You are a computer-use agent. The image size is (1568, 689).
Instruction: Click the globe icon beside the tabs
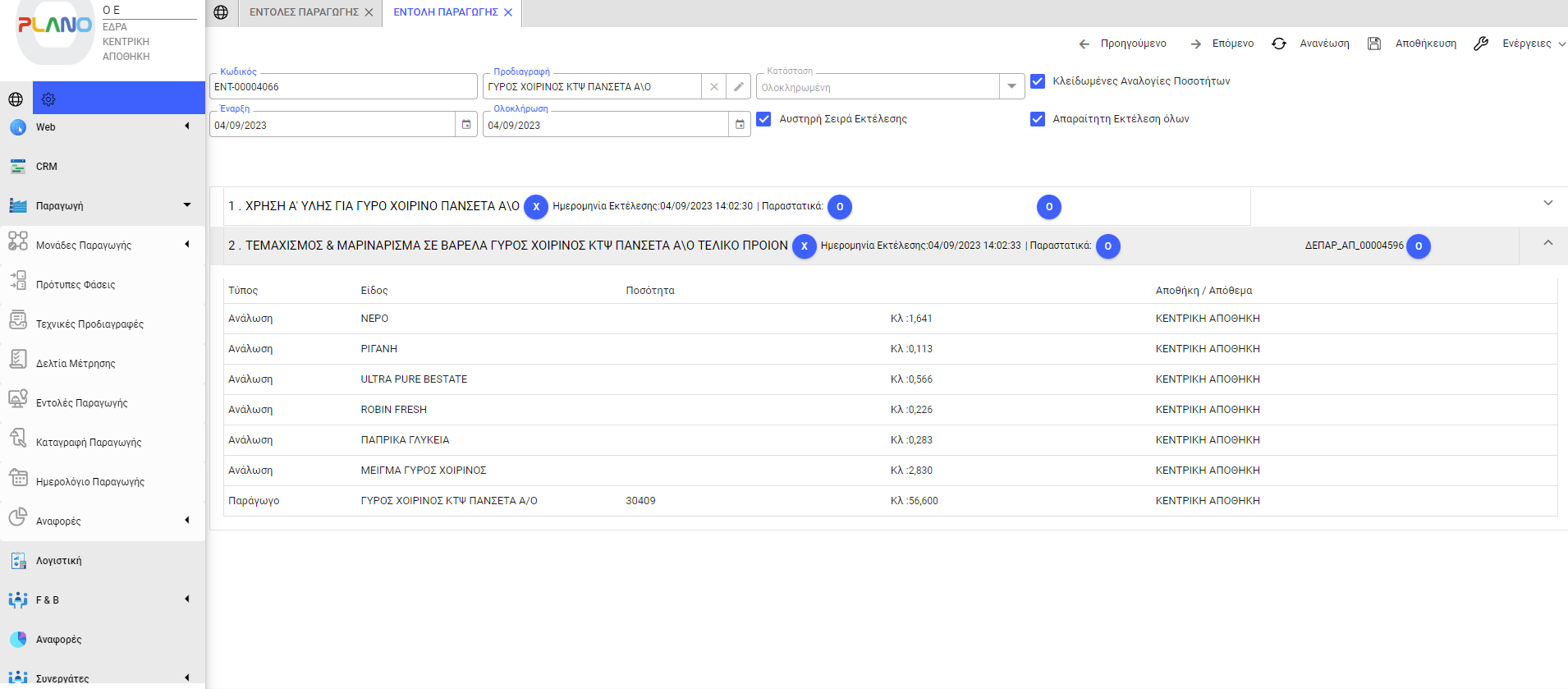point(221,12)
